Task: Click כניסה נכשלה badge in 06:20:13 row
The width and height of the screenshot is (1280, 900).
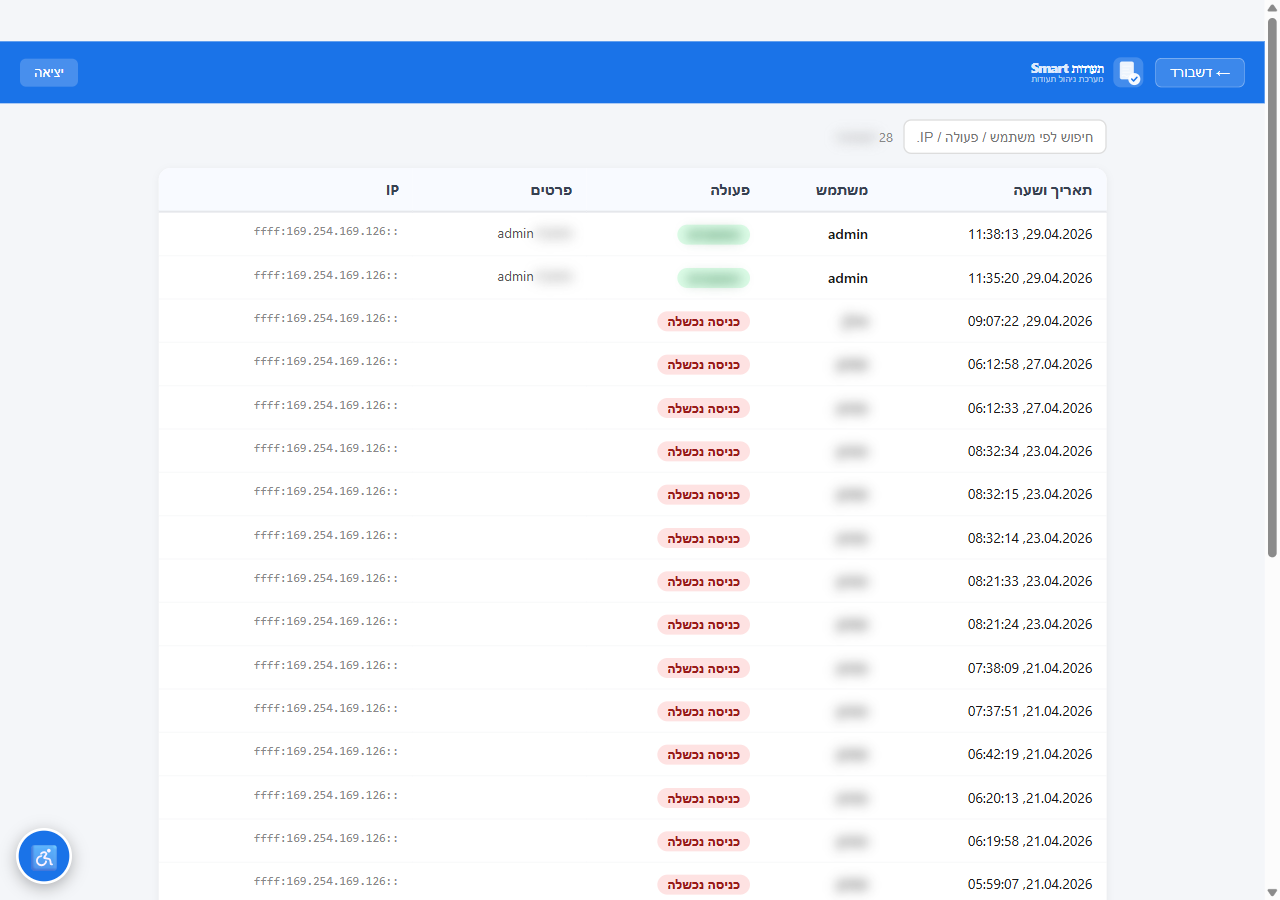Action: [703, 798]
